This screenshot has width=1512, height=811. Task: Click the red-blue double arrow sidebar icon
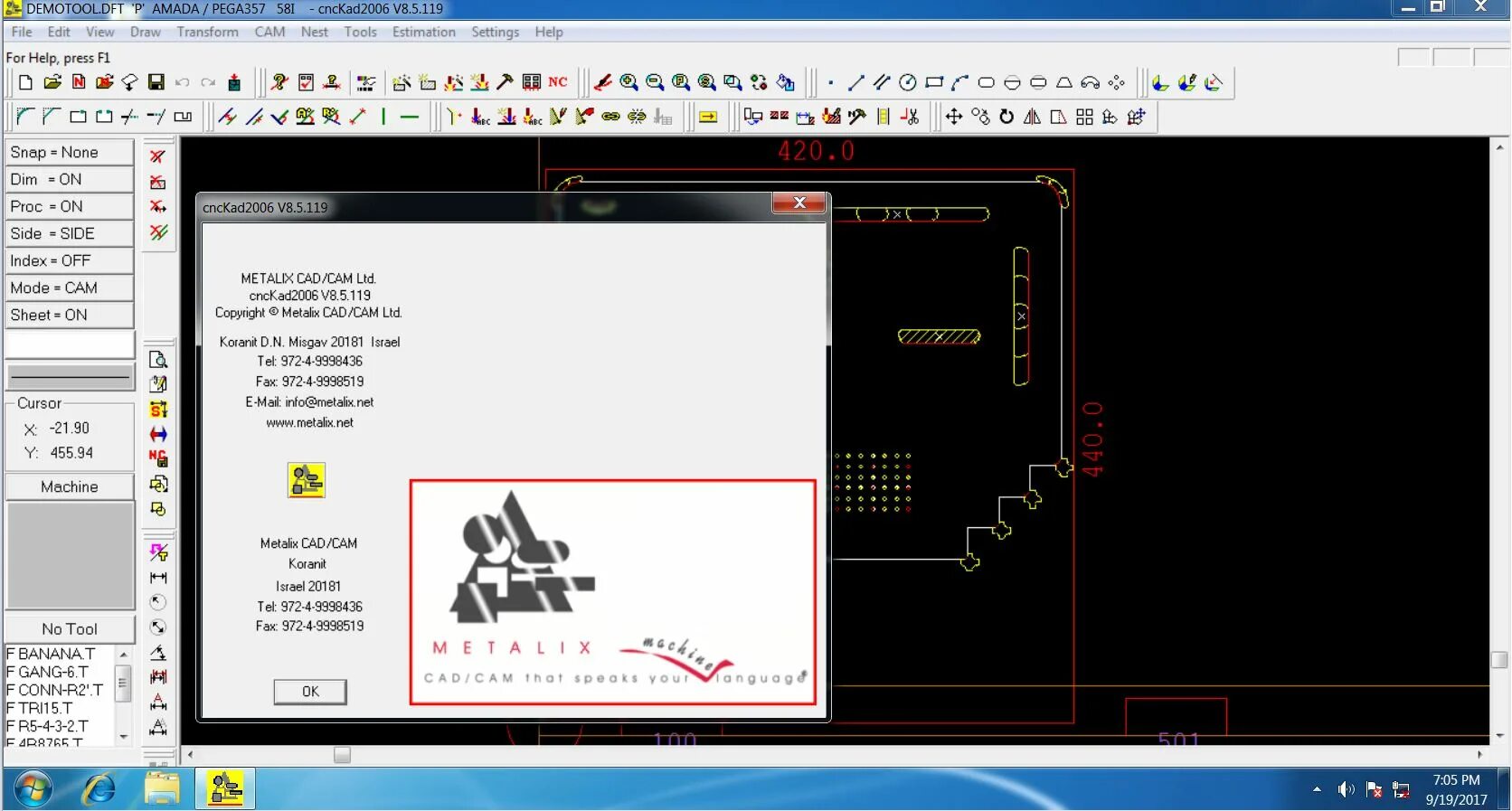(x=158, y=434)
